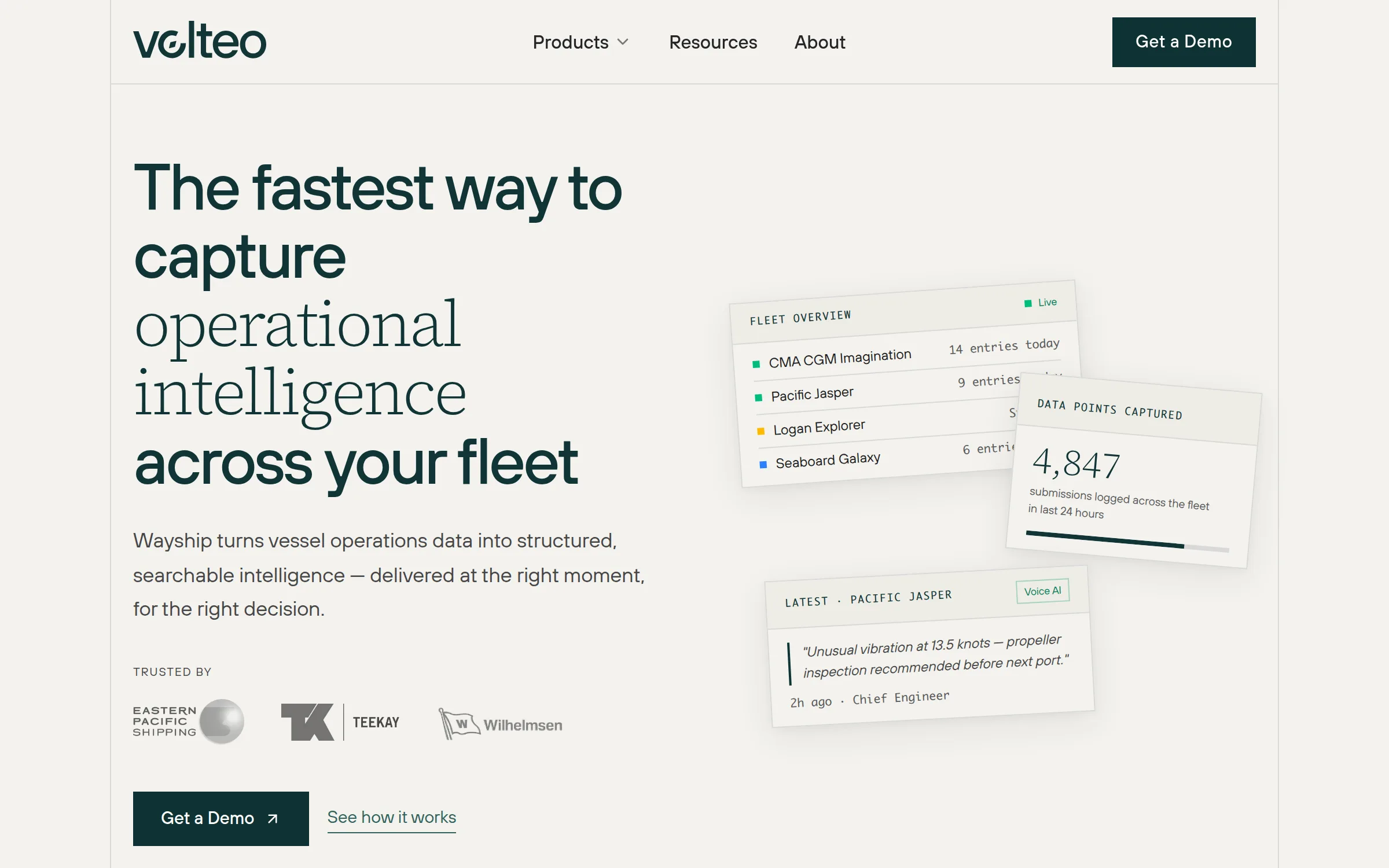The width and height of the screenshot is (1389, 868).
Task: Click the Wilhelmsen flag logo
Action: pyautogui.click(x=500, y=724)
